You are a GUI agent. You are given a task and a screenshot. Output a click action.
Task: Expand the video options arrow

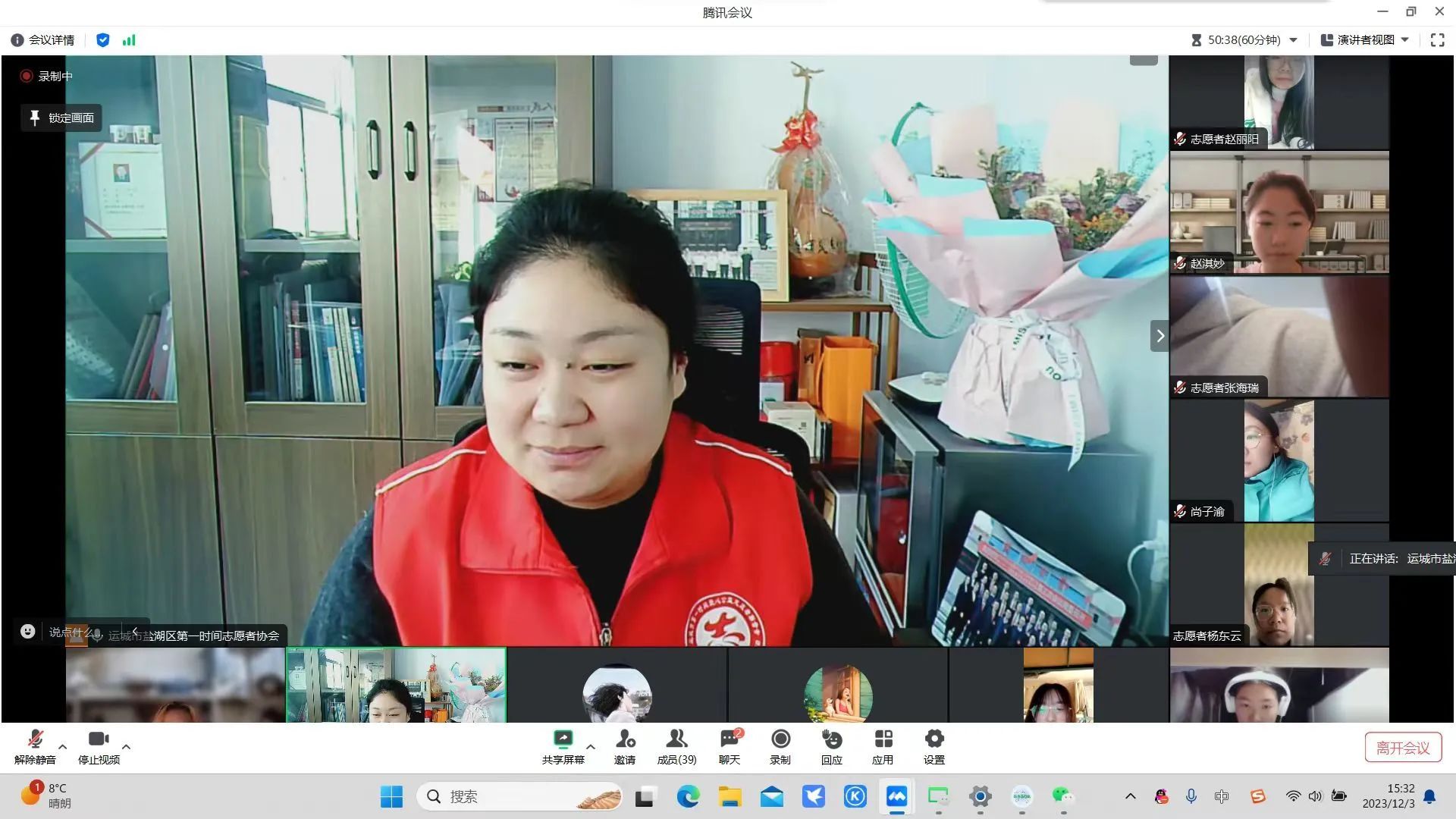pyautogui.click(x=127, y=747)
